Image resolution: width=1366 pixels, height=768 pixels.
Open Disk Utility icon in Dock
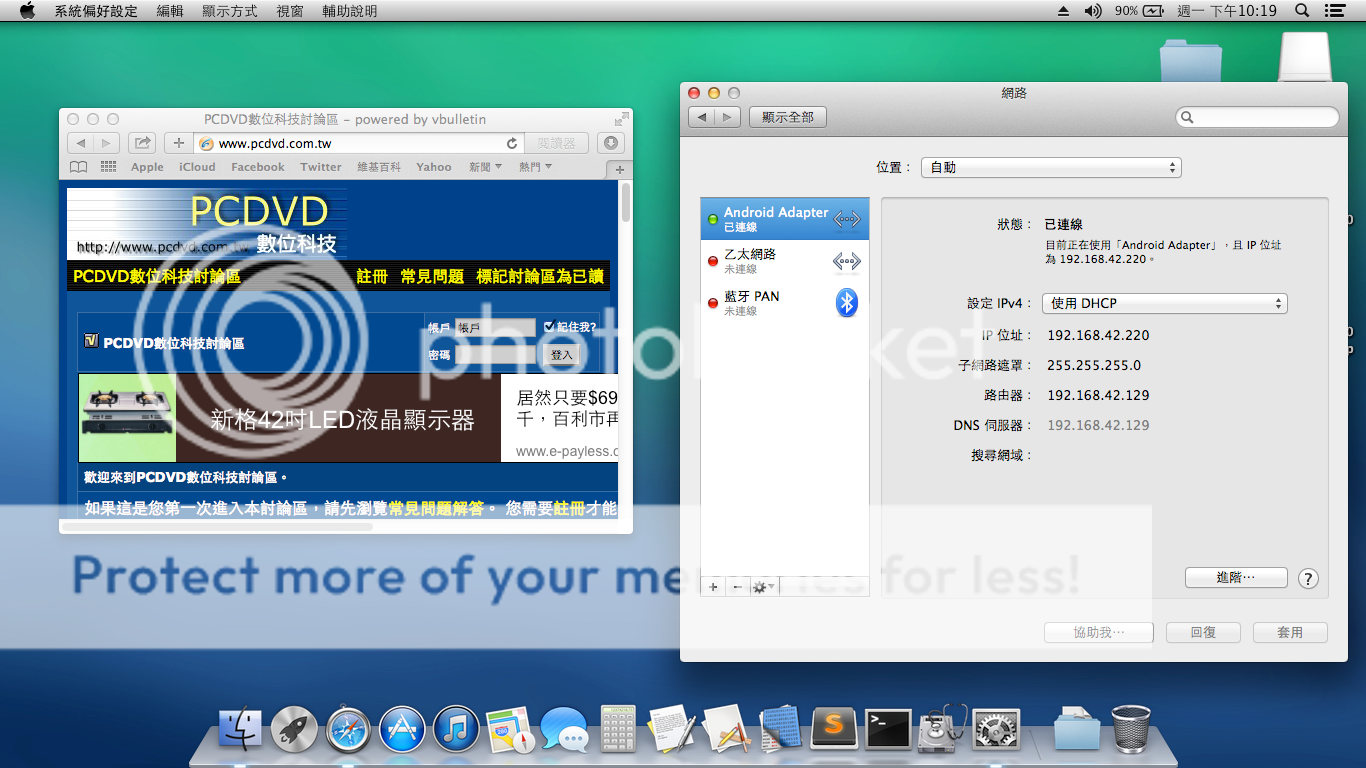[x=942, y=730]
